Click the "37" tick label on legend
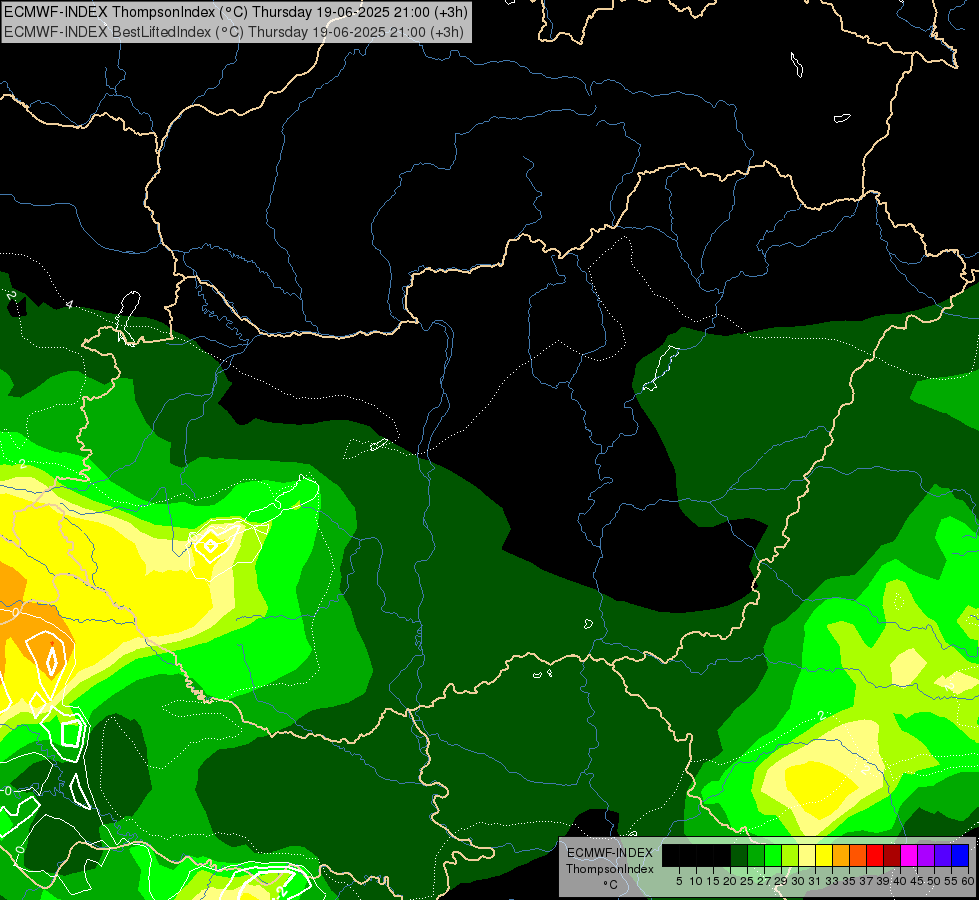The width and height of the screenshot is (979, 900). pos(867,881)
